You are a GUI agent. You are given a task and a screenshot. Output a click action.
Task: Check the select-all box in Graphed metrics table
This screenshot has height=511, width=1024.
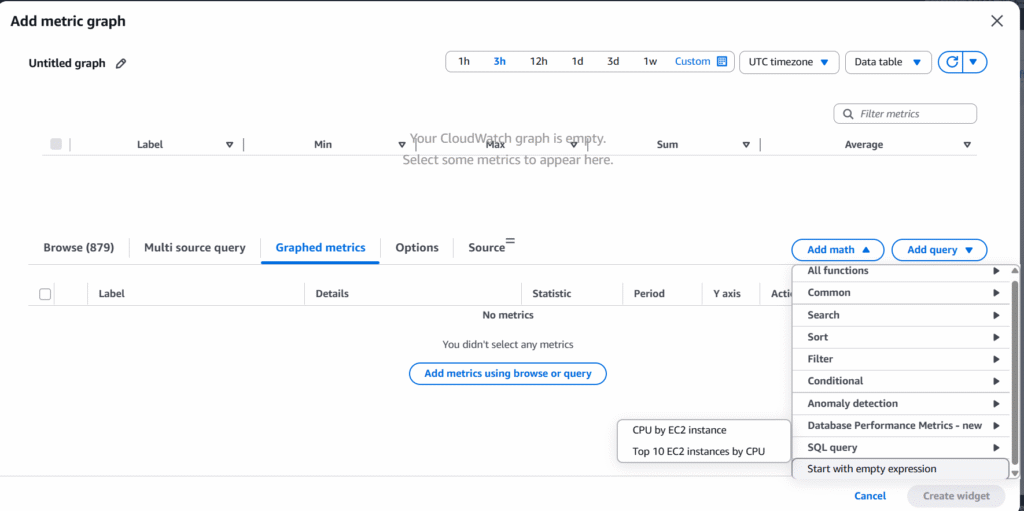(45, 294)
